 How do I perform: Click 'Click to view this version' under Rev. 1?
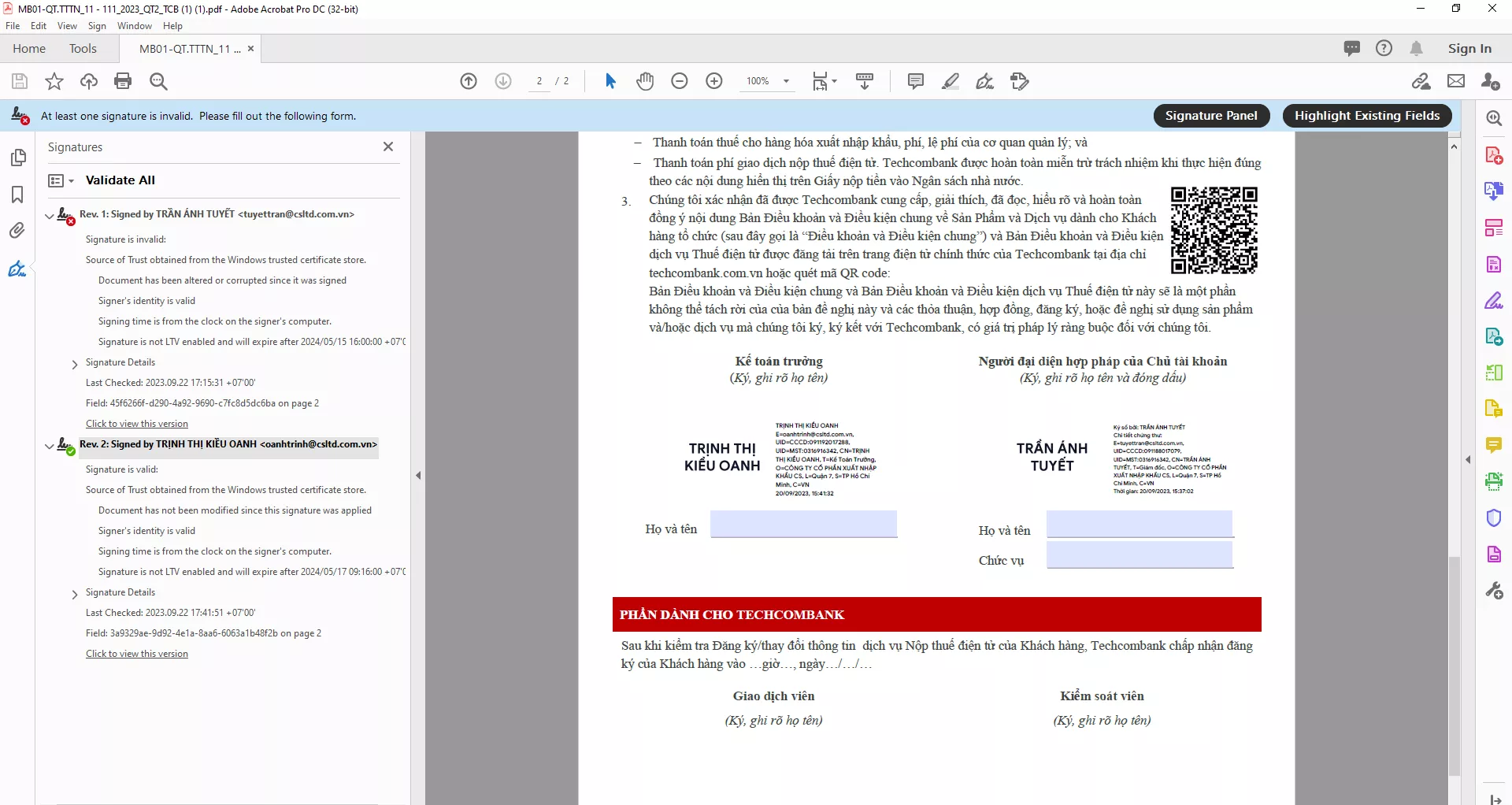tap(137, 424)
